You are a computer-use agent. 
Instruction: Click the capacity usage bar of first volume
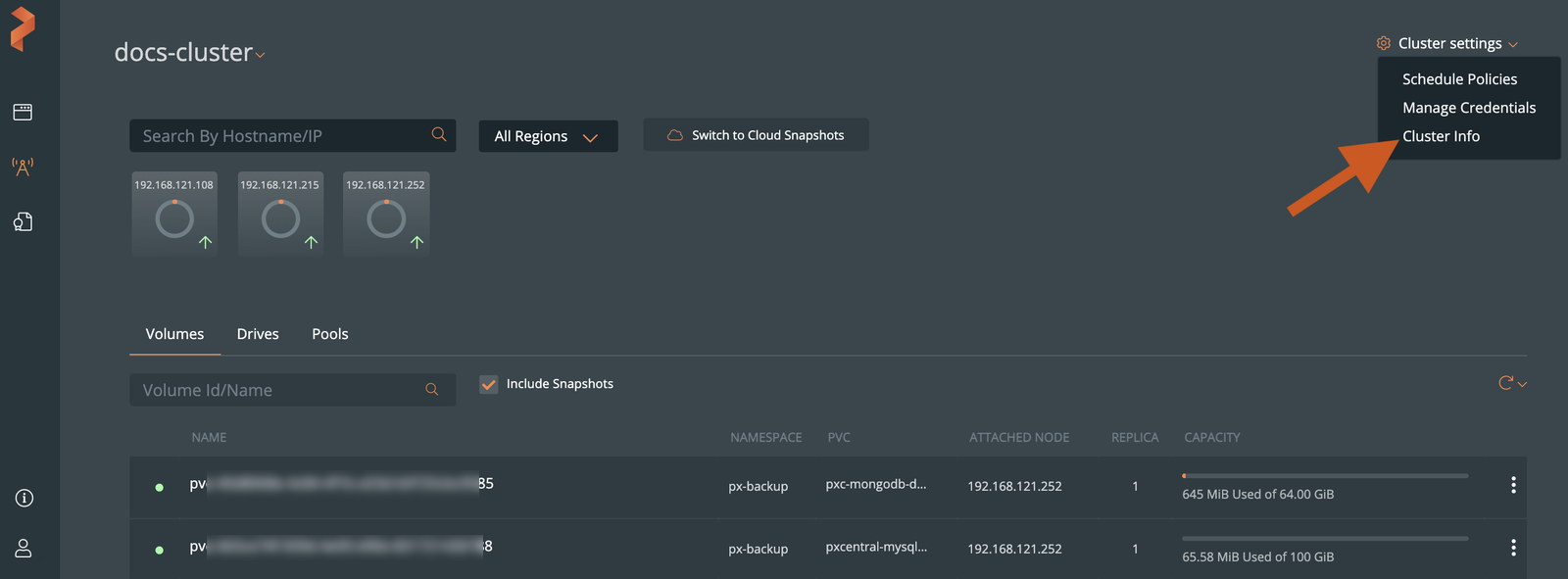pyautogui.click(x=1324, y=476)
